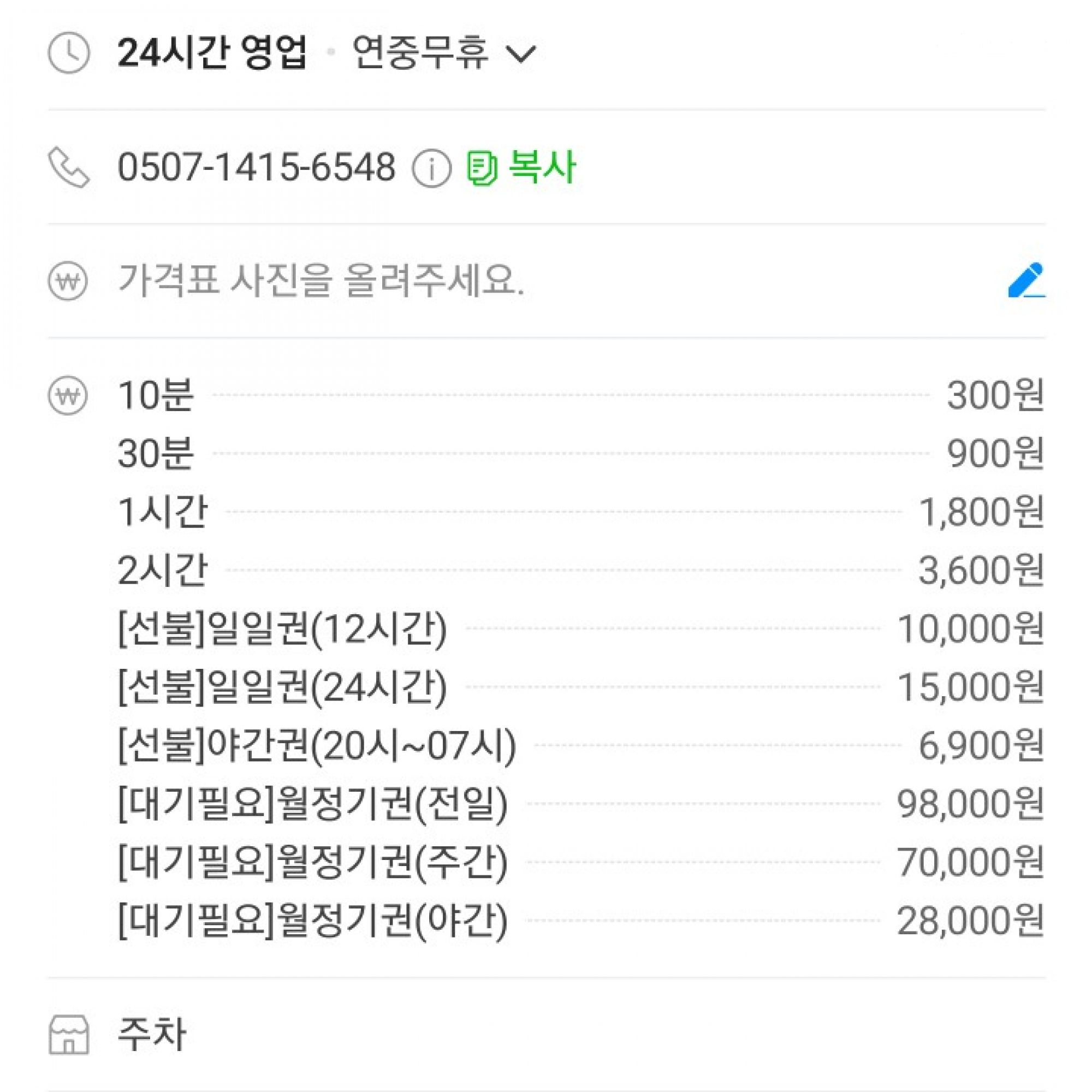Open the 주차 section
This screenshot has height=1092, width=1092.
click(x=151, y=1034)
